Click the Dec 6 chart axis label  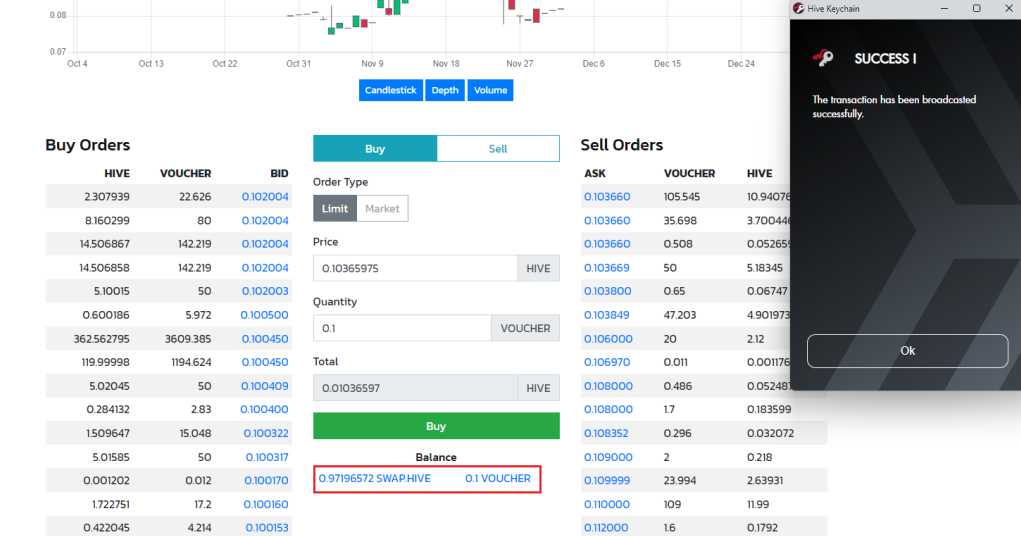tap(593, 63)
